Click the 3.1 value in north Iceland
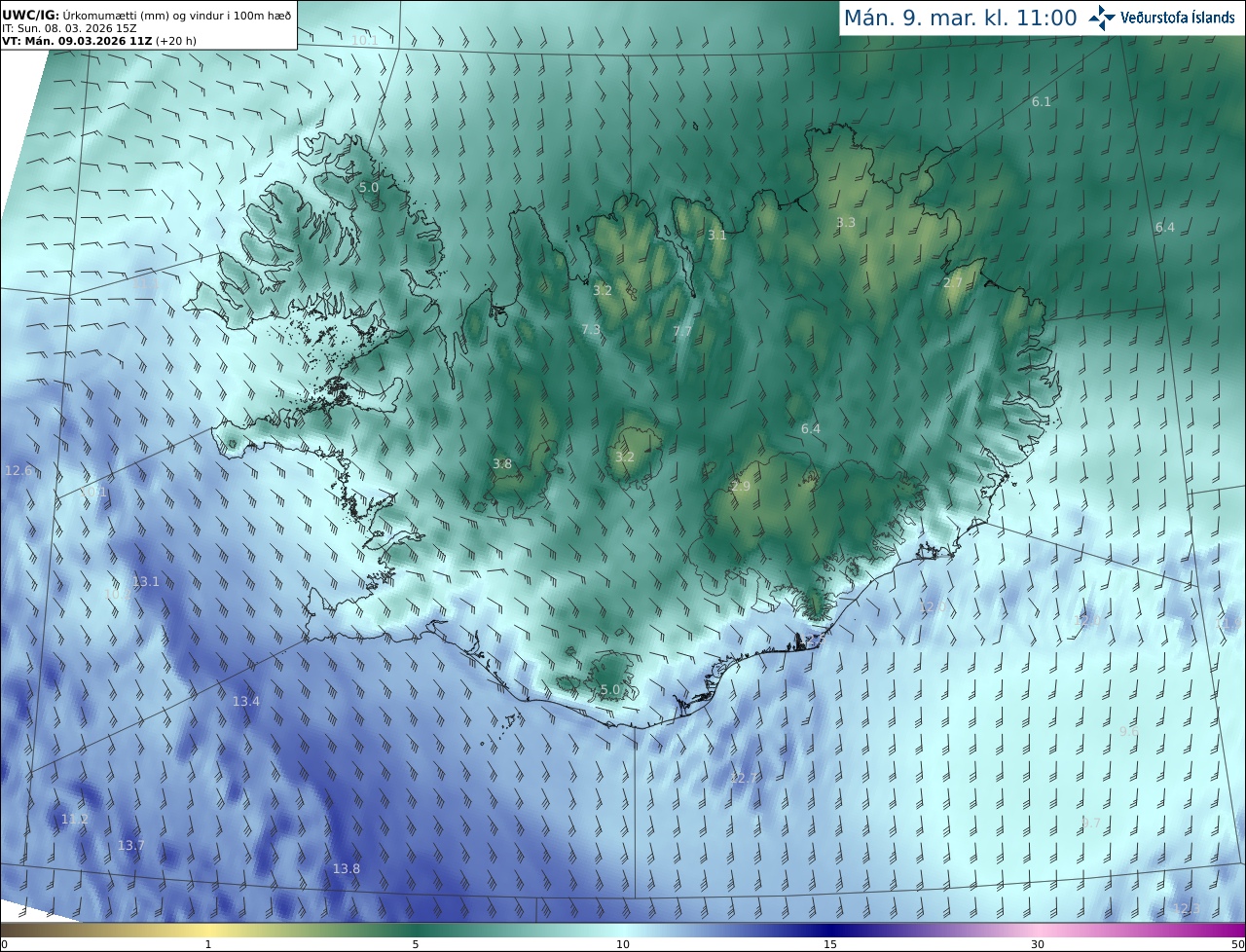Screen dimensions: 1246x952 point(717,236)
